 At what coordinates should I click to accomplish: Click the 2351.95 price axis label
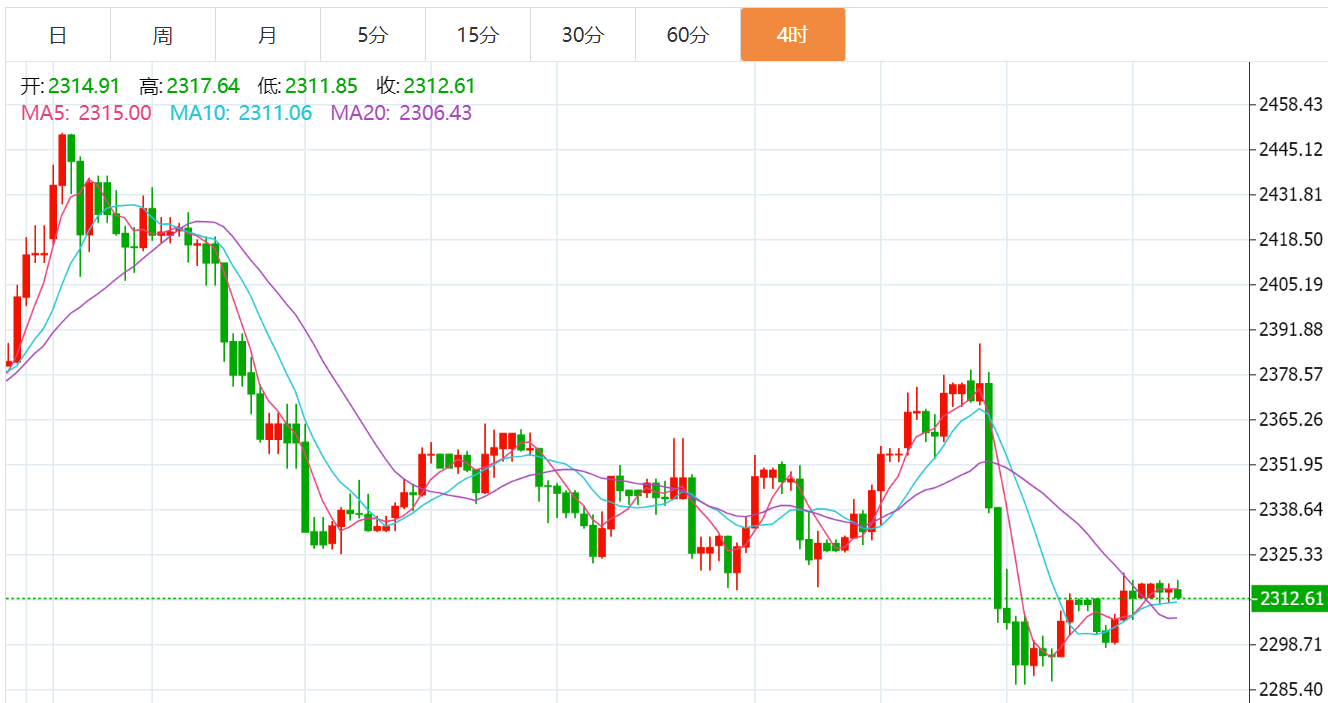(x=1291, y=464)
